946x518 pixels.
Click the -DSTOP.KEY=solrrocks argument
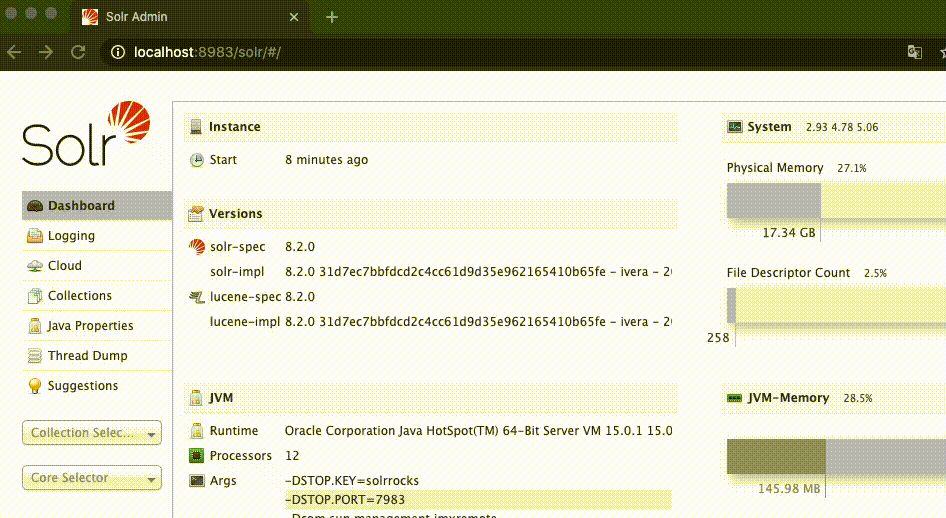pyautogui.click(x=352, y=481)
